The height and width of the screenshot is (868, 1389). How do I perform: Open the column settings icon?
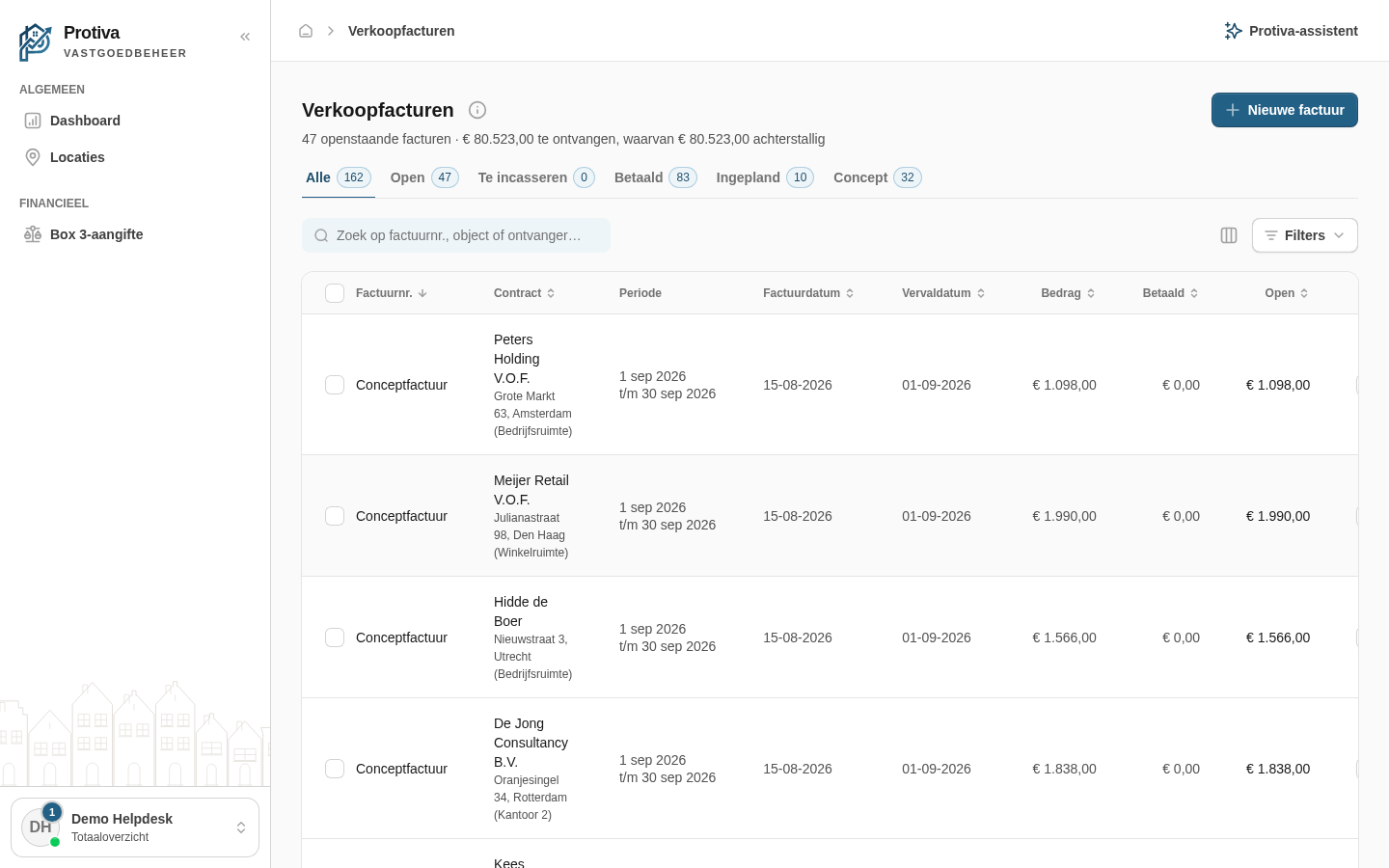(1229, 235)
